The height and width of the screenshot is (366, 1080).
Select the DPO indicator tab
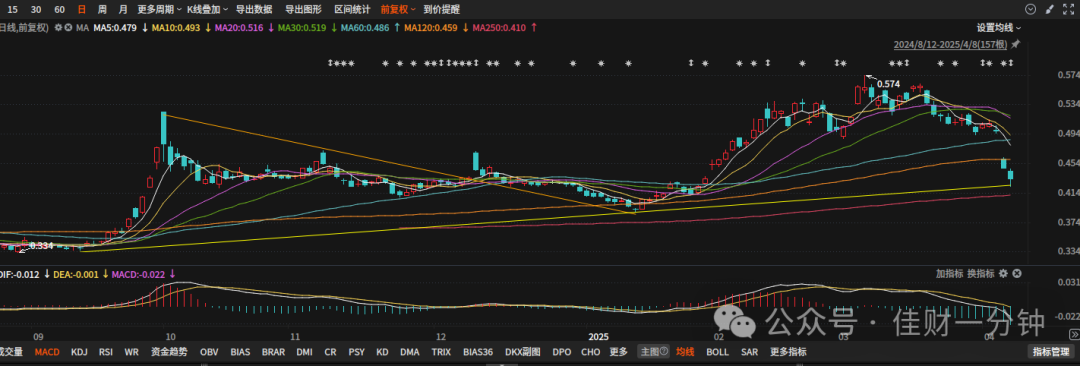point(561,352)
